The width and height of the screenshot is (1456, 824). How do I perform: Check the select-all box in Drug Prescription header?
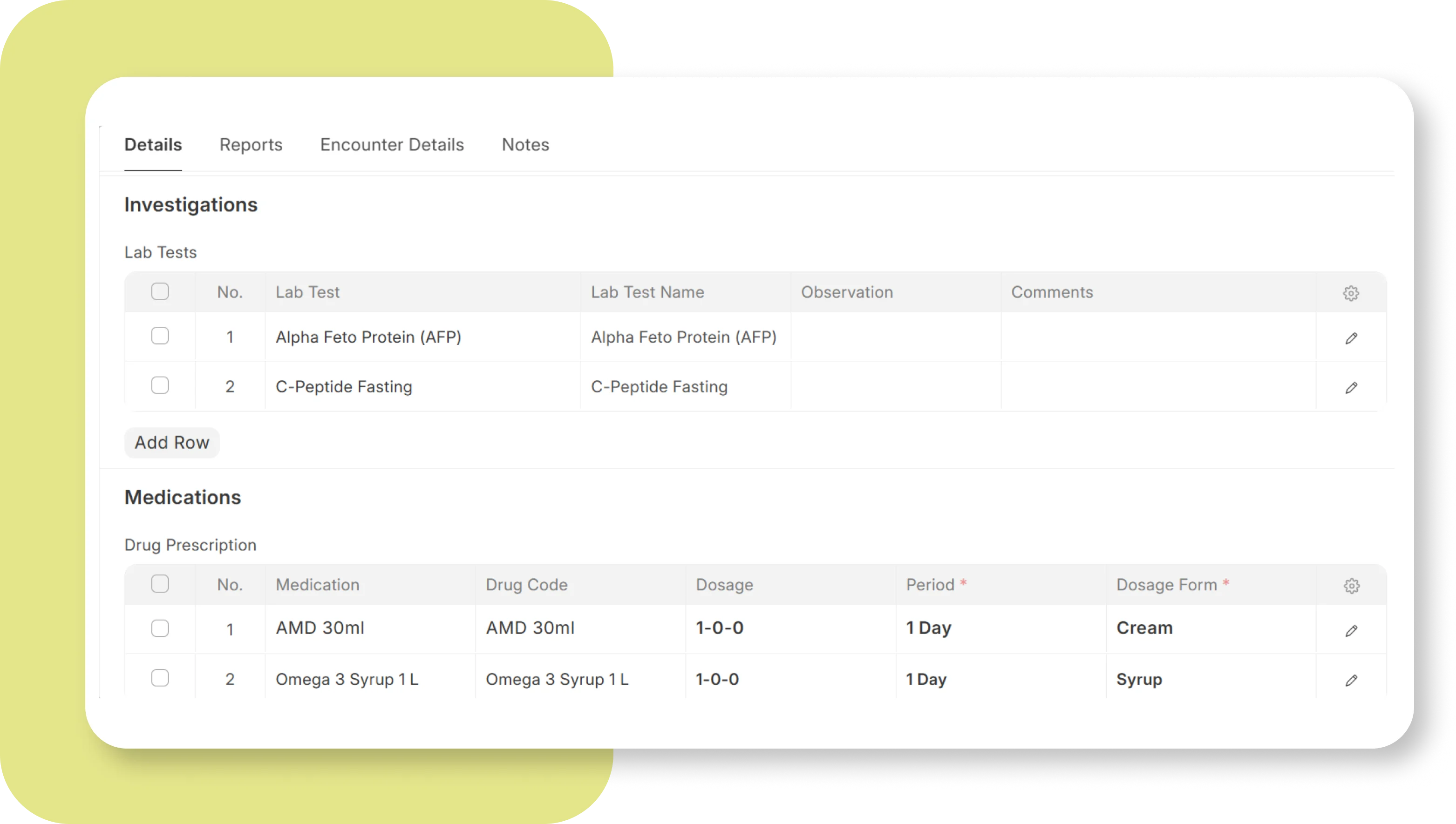[x=160, y=583]
